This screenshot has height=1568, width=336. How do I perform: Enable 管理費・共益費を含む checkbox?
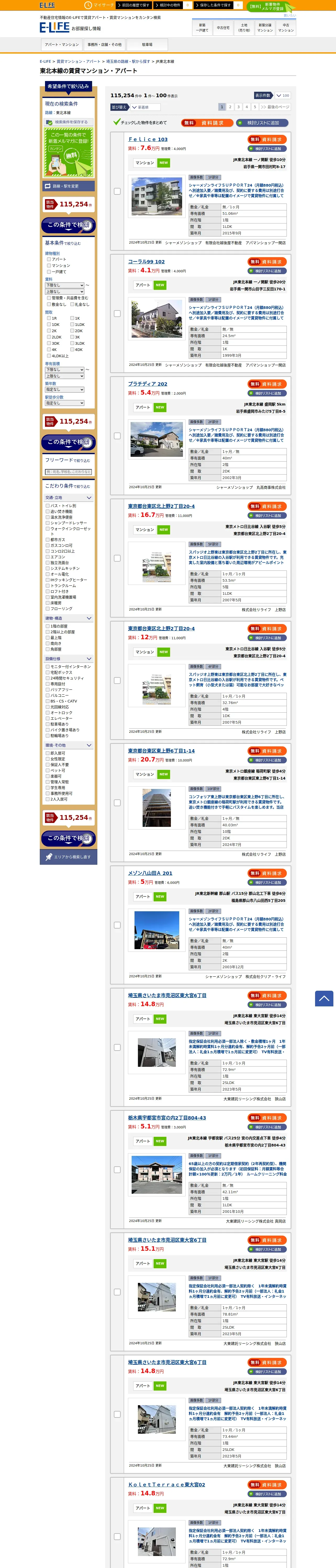tap(49, 298)
